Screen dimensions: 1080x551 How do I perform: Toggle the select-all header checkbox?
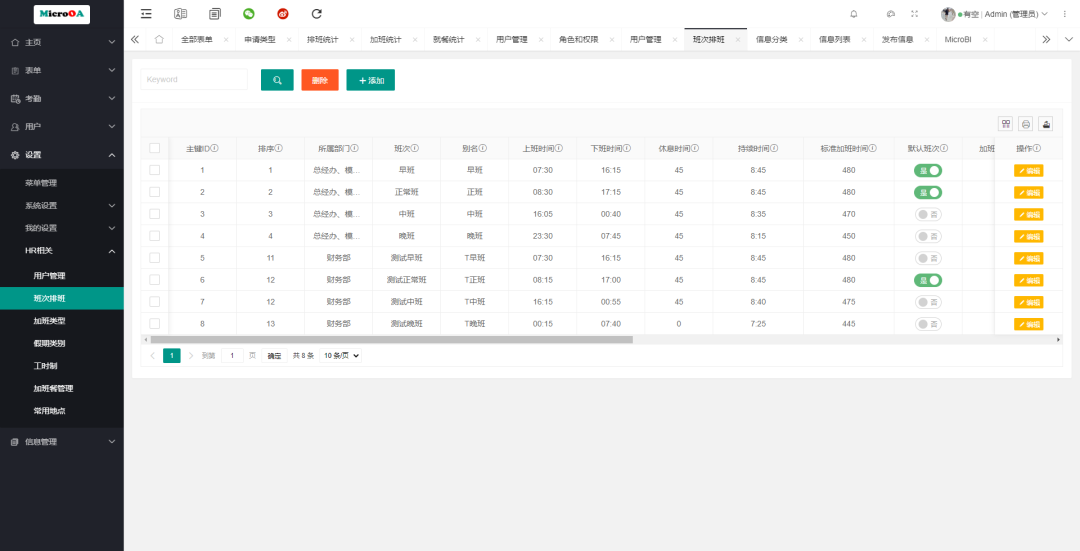click(x=154, y=148)
